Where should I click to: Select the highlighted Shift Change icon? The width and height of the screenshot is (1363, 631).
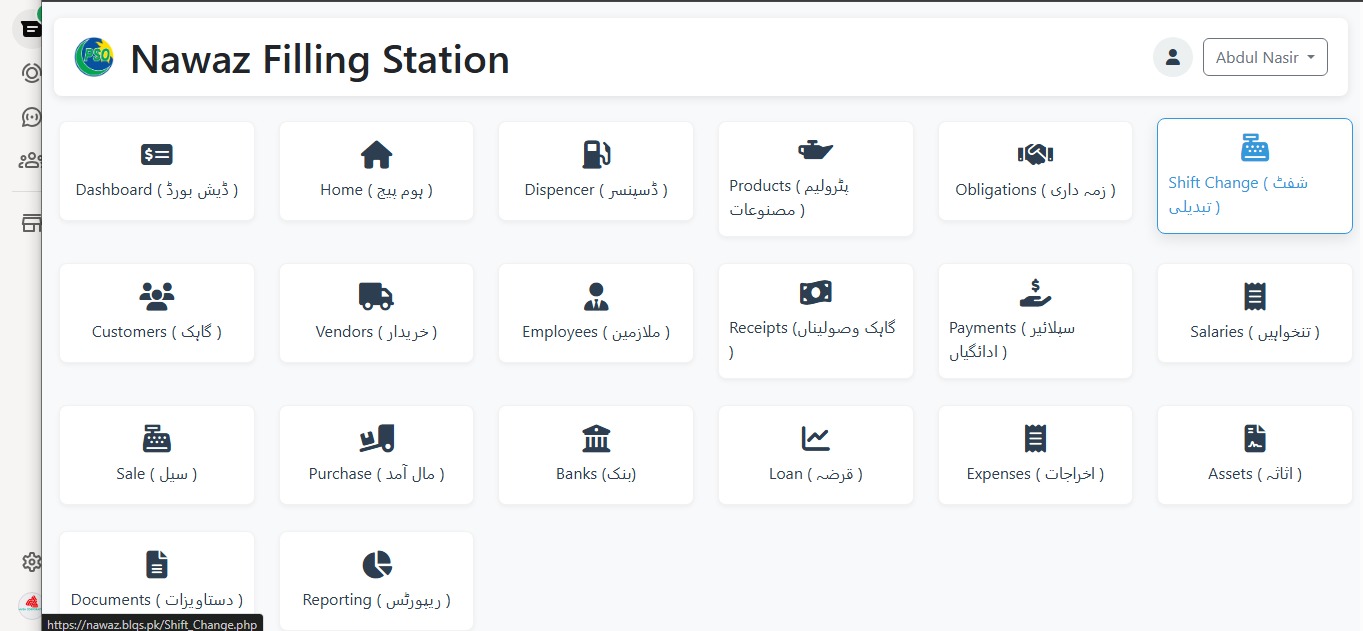(1254, 148)
